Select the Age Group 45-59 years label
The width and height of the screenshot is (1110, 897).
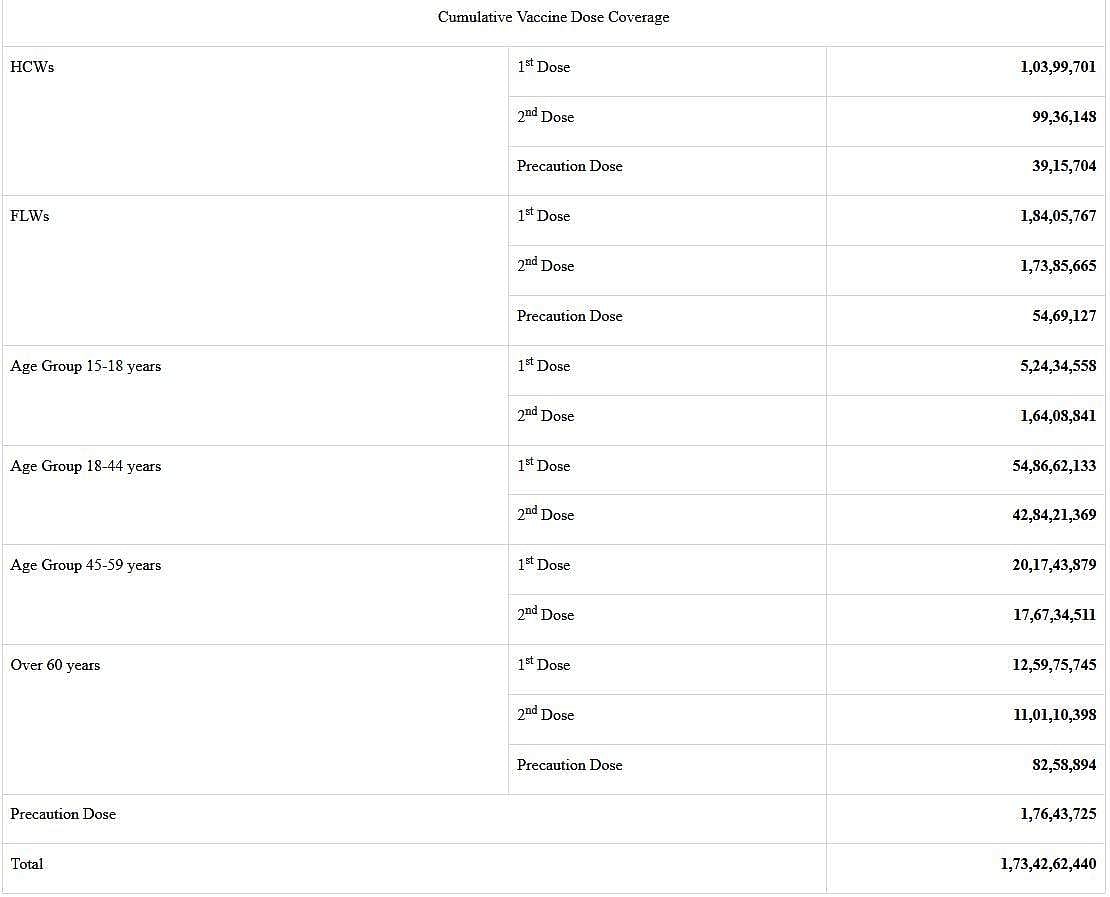pos(85,565)
